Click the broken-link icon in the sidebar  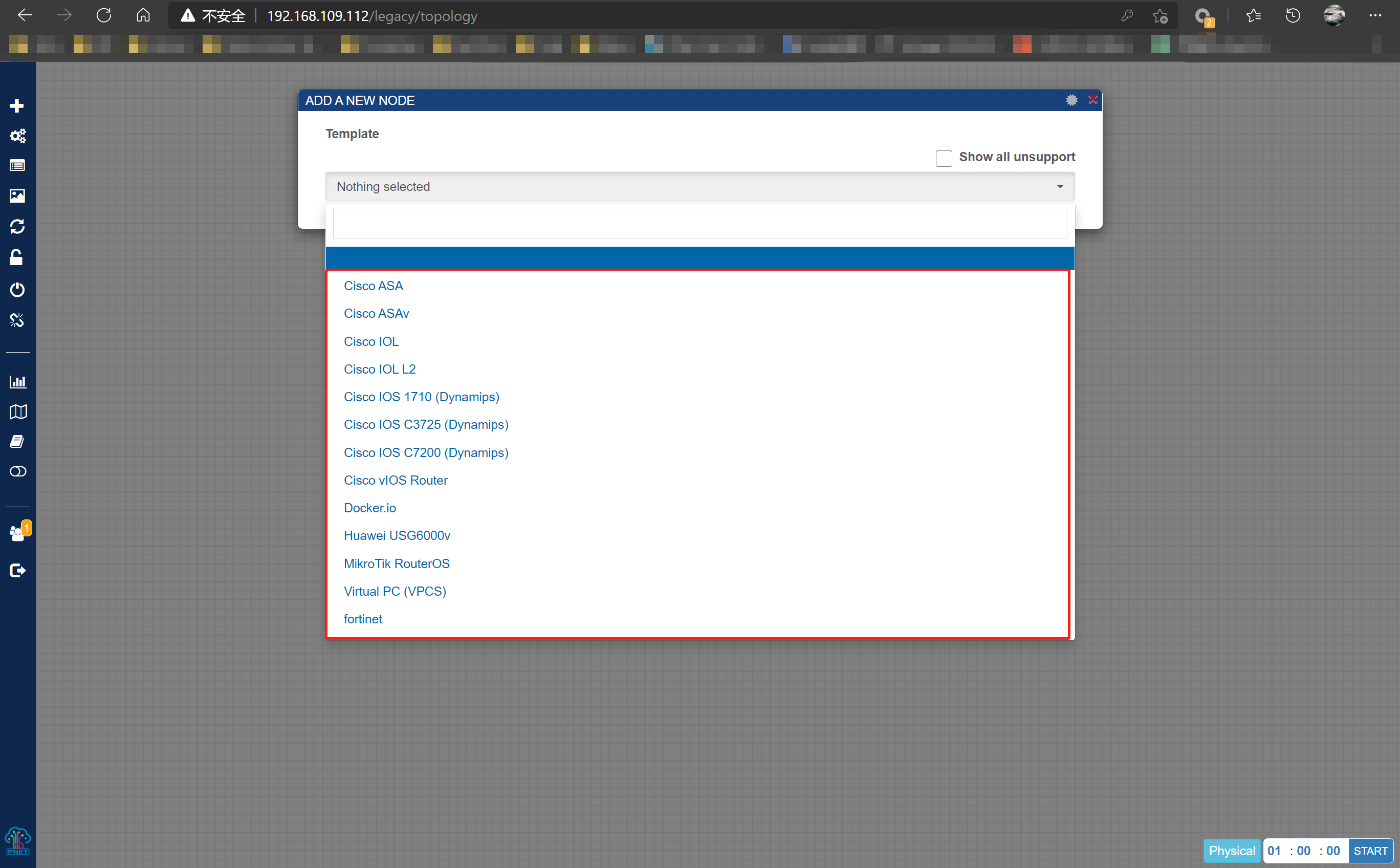tap(17, 320)
